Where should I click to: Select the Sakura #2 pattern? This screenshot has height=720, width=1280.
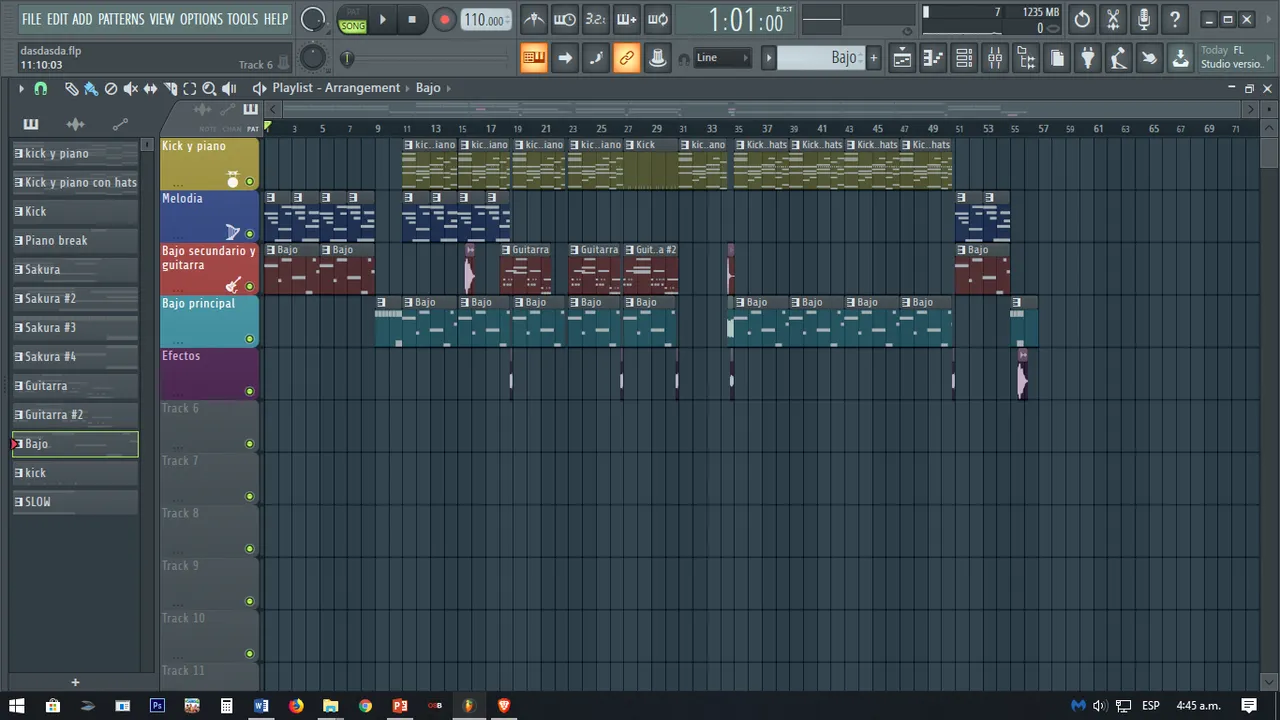(x=75, y=299)
